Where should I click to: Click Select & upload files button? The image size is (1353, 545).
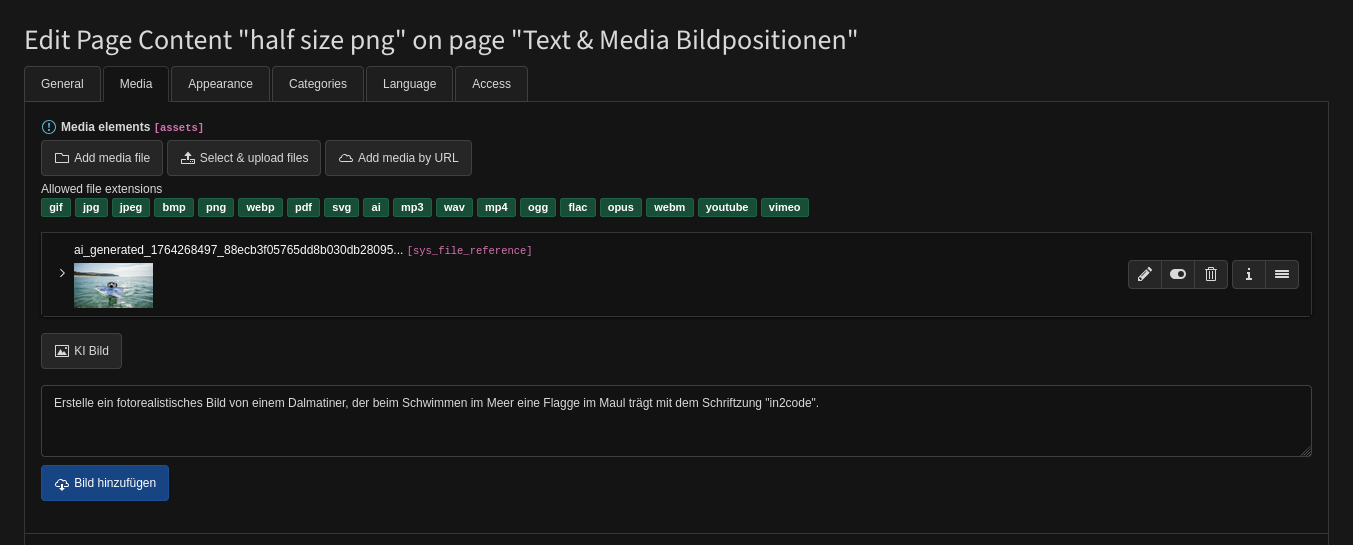244,158
